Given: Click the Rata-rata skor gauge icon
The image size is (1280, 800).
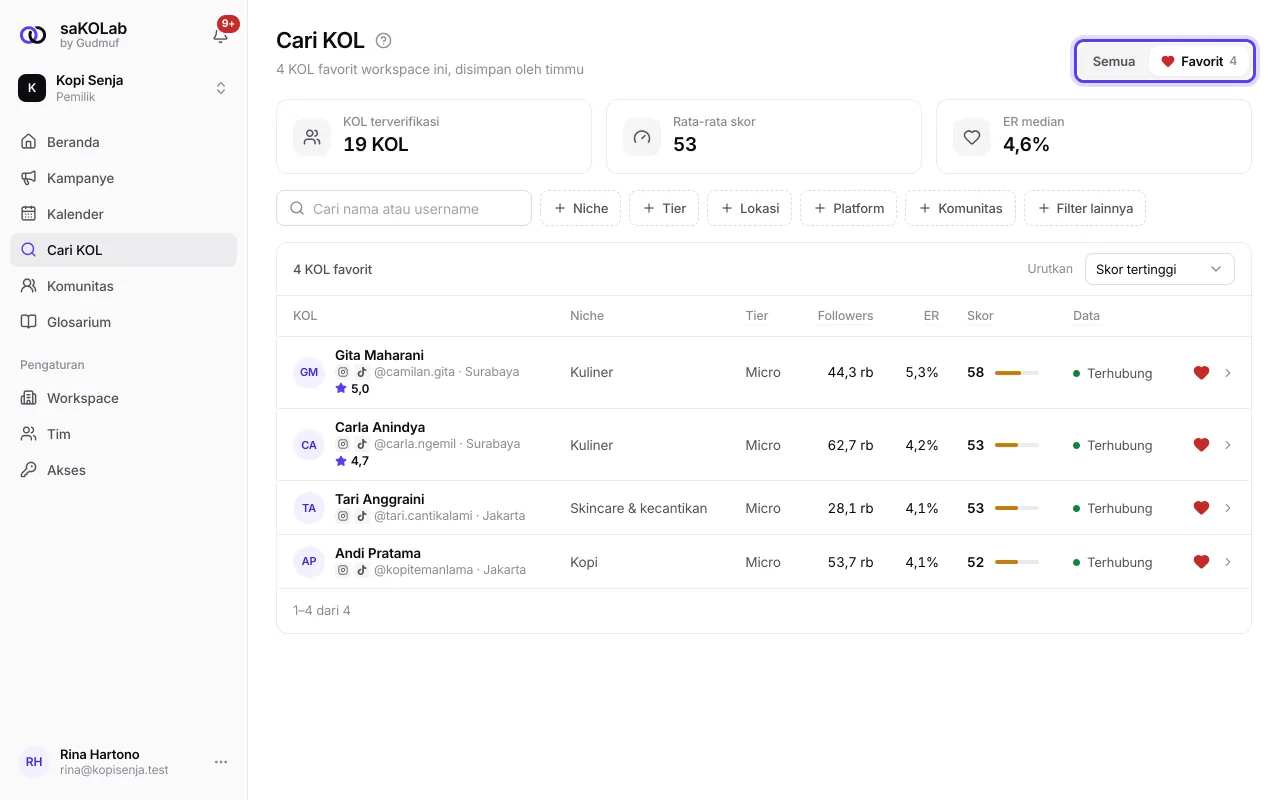Looking at the screenshot, I should [x=642, y=137].
